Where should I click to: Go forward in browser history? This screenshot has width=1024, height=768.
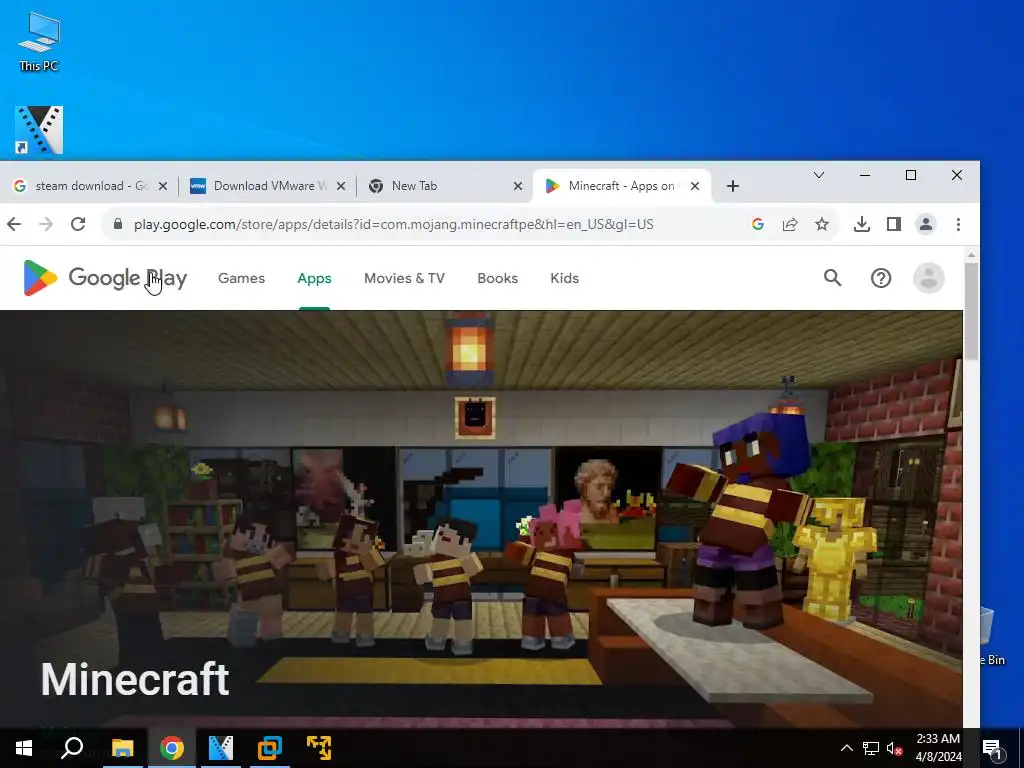click(x=46, y=224)
